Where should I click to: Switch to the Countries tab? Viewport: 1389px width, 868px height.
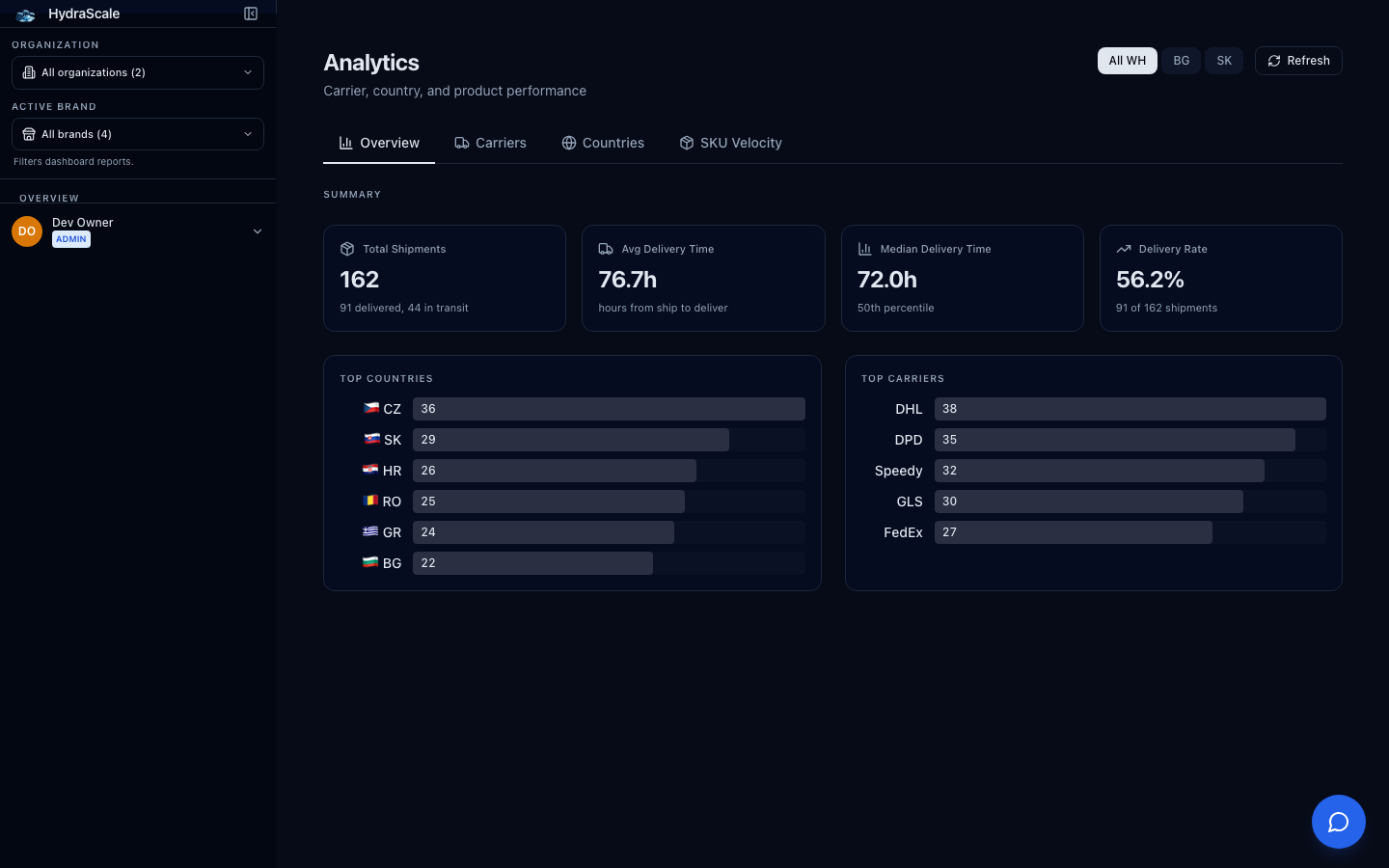603,143
